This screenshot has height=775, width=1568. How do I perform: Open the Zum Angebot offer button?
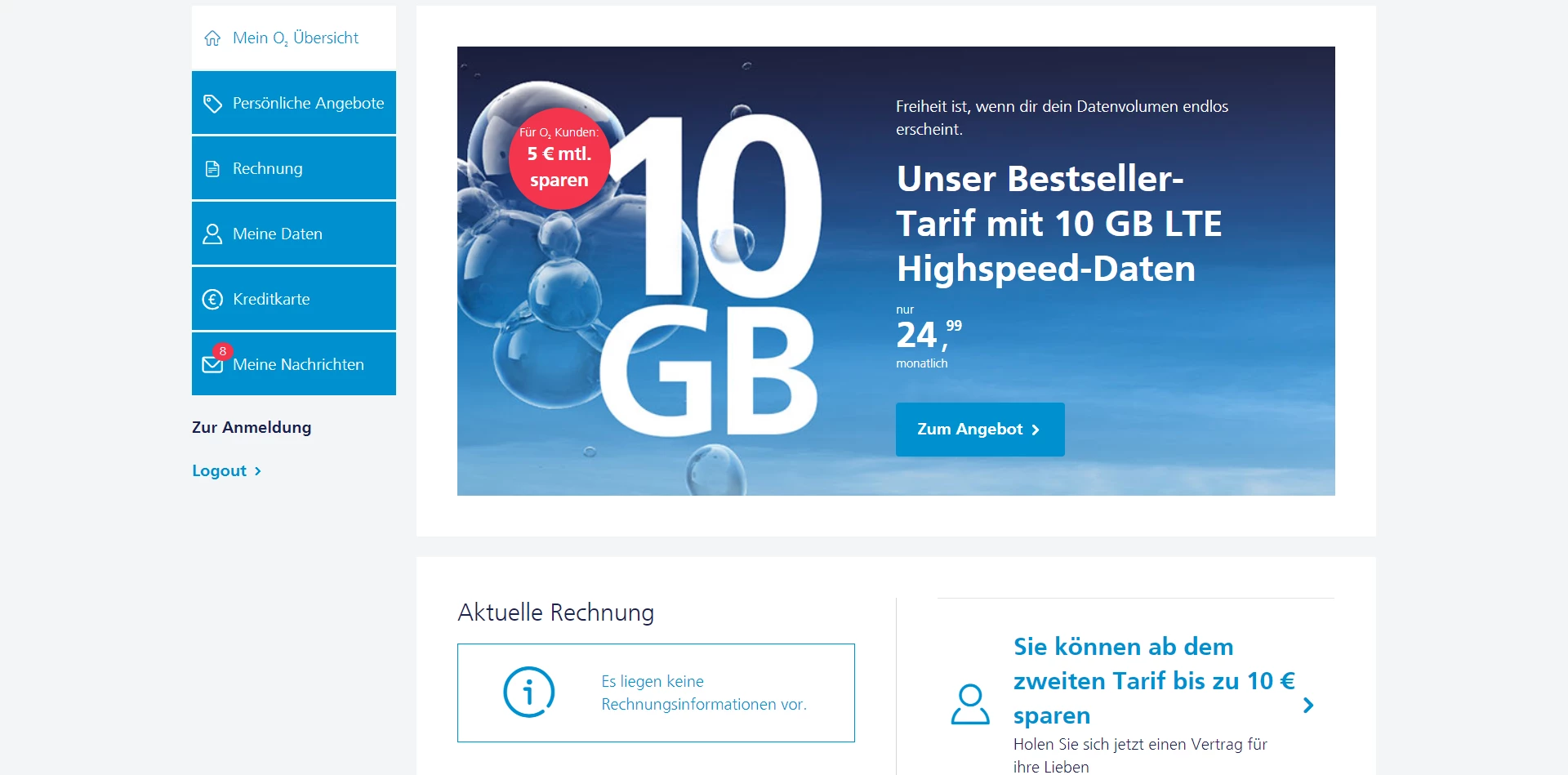980,430
